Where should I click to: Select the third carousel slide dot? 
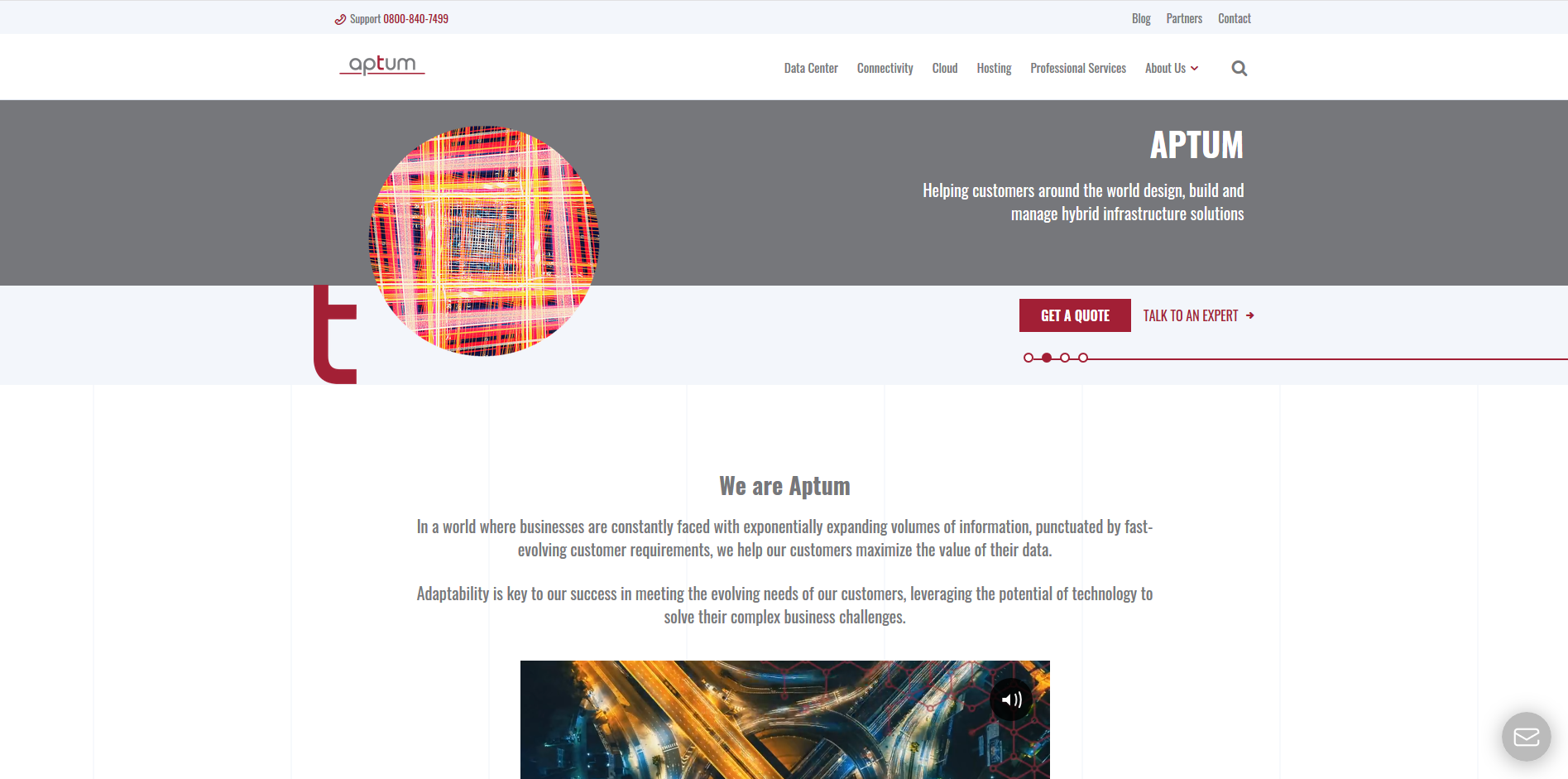click(1065, 358)
